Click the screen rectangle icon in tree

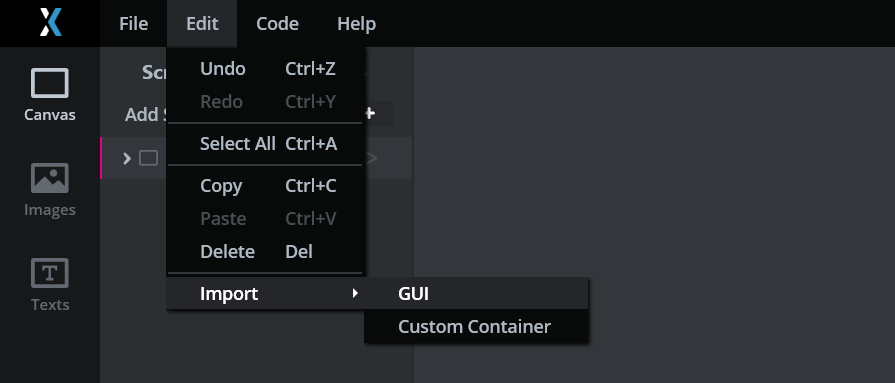(x=148, y=158)
